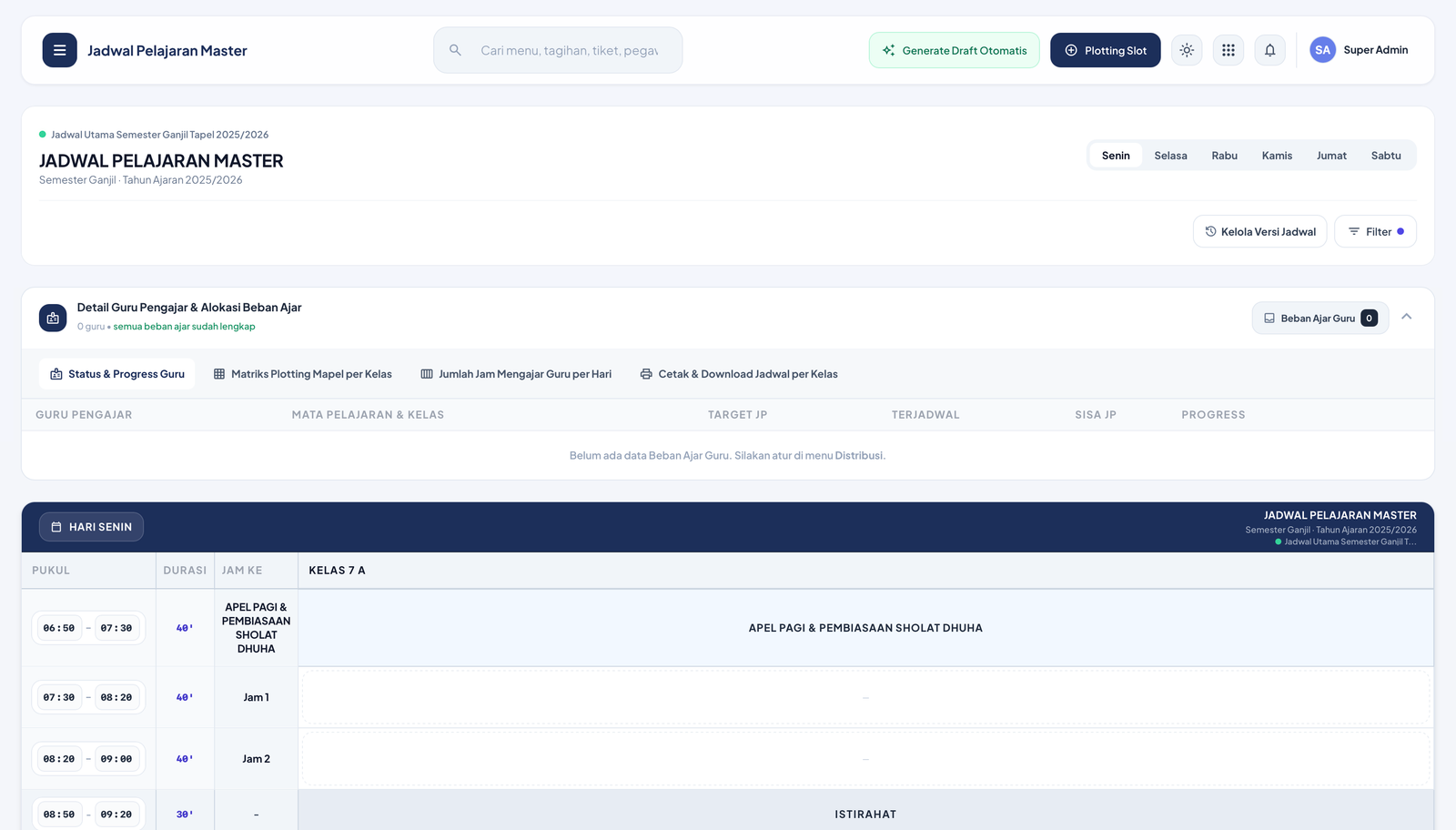This screenshot has height=830, width=1456.
Task: Click the empty Jam 2 slot for Kelas 7 A
Action: pos(865,759)
